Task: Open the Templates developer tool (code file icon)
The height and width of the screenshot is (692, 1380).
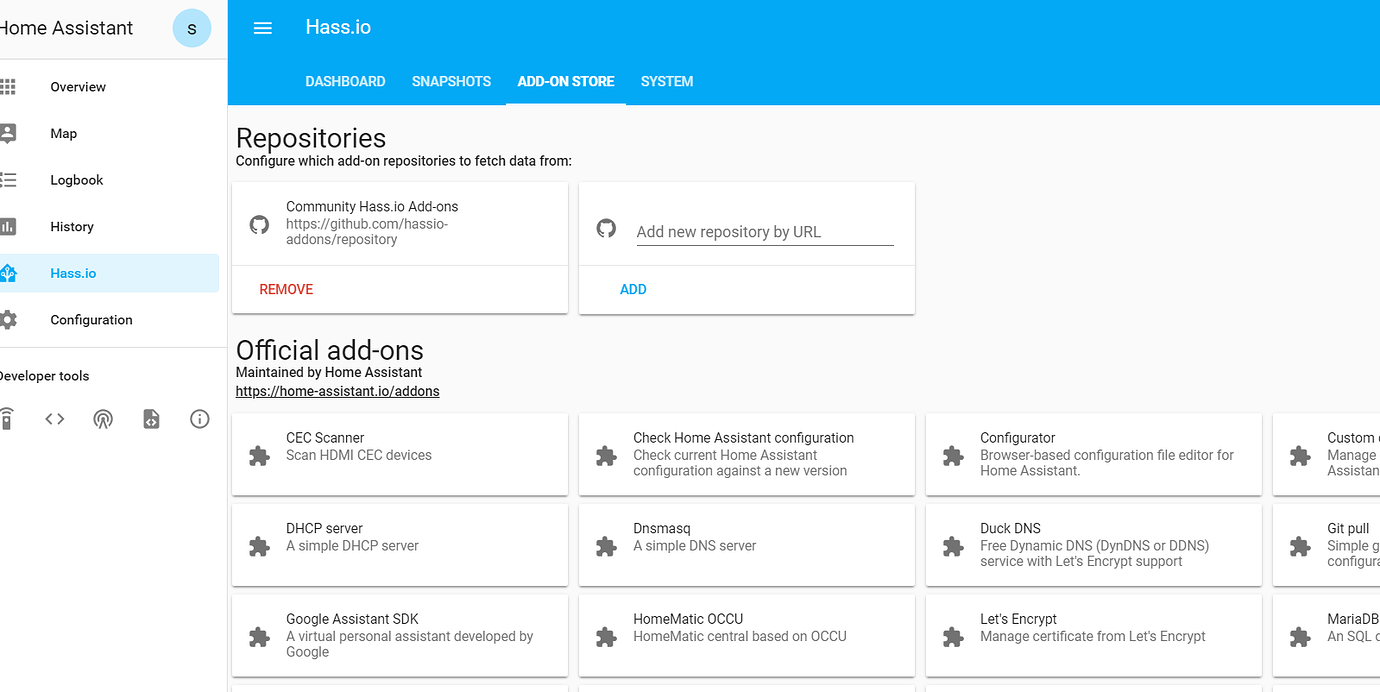Action: 151,419
